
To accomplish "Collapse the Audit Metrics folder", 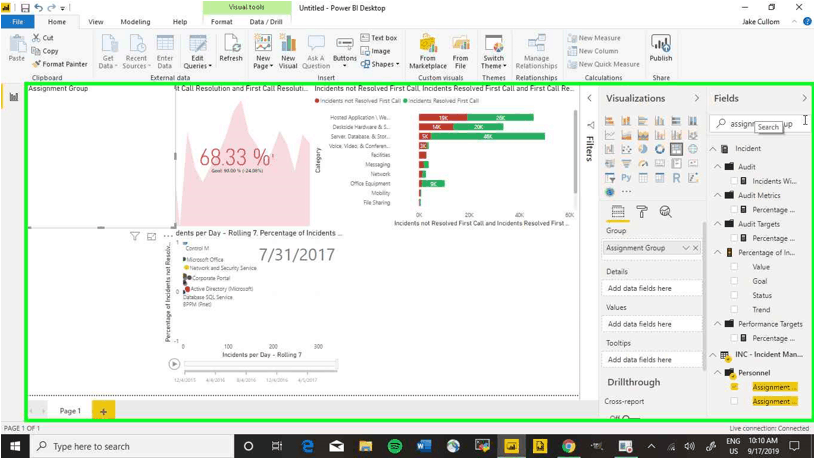I will [718, 195].
